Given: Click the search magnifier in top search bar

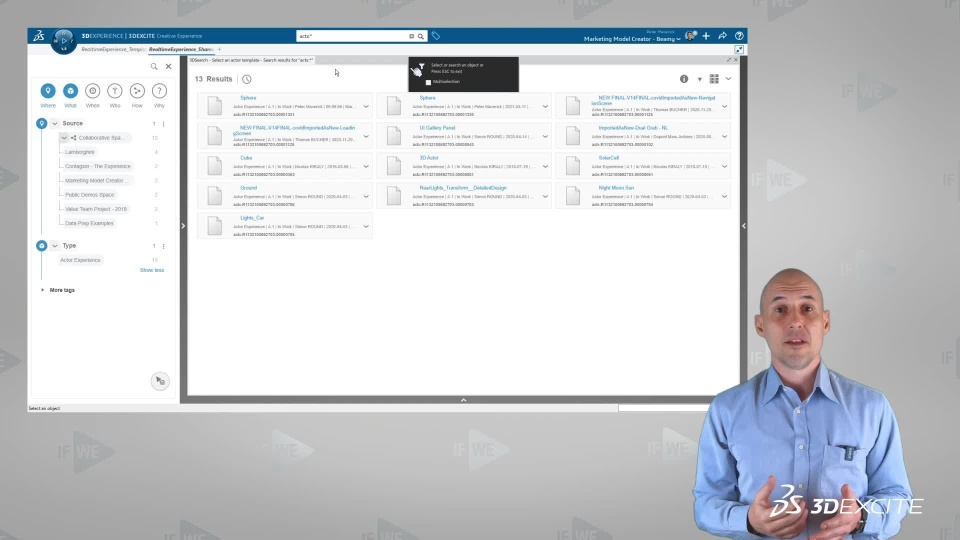Looking at the screenshot, I should pyautogui.click(x=421, y=36).
